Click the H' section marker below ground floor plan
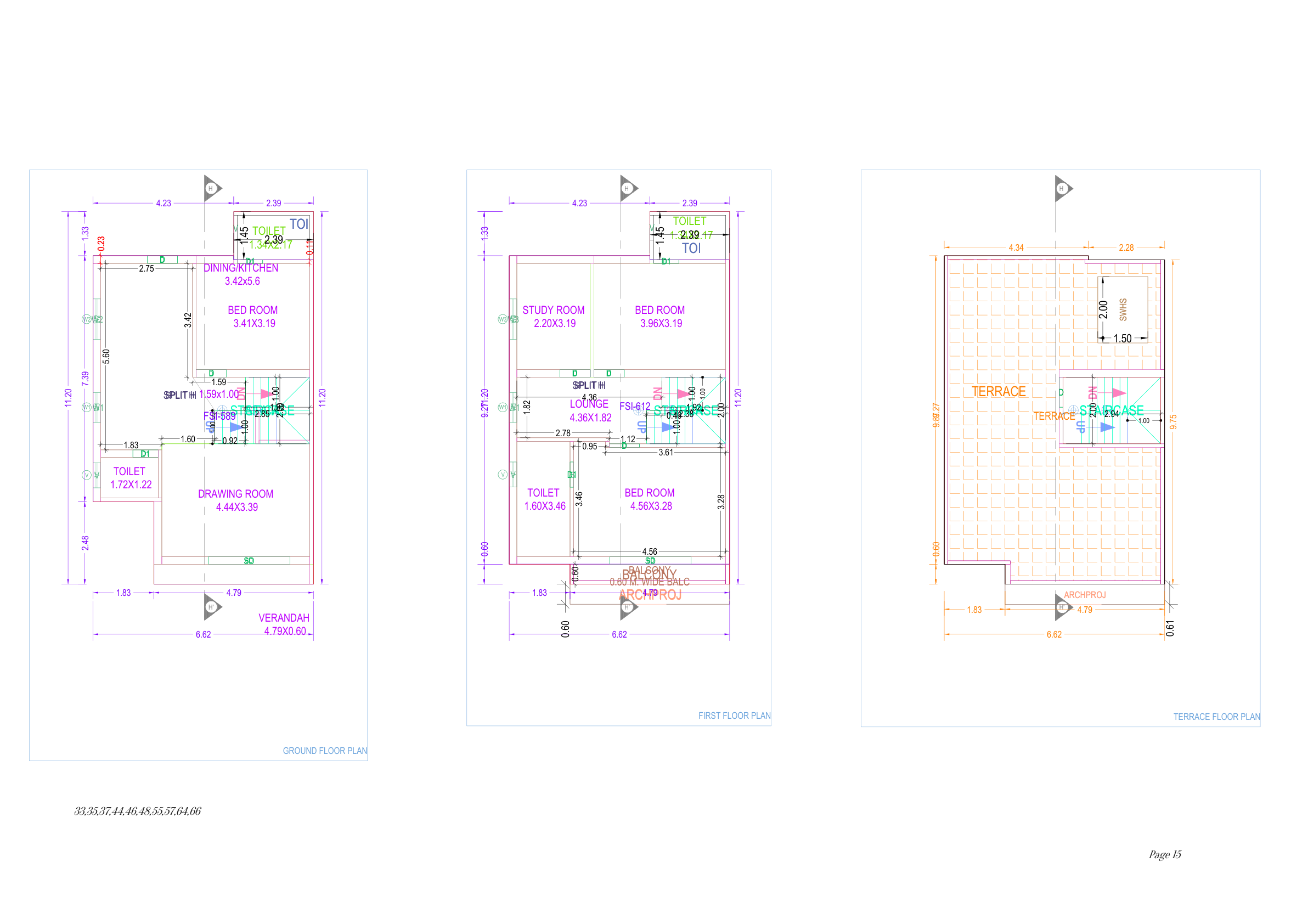Viewport: 1308px width, 924px height. tap(211, 607)
